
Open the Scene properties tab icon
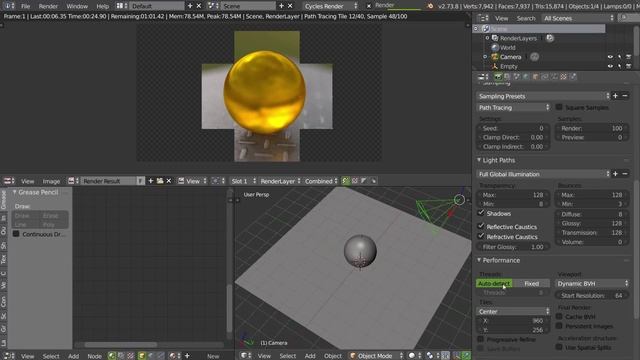[x=517, y=77]
